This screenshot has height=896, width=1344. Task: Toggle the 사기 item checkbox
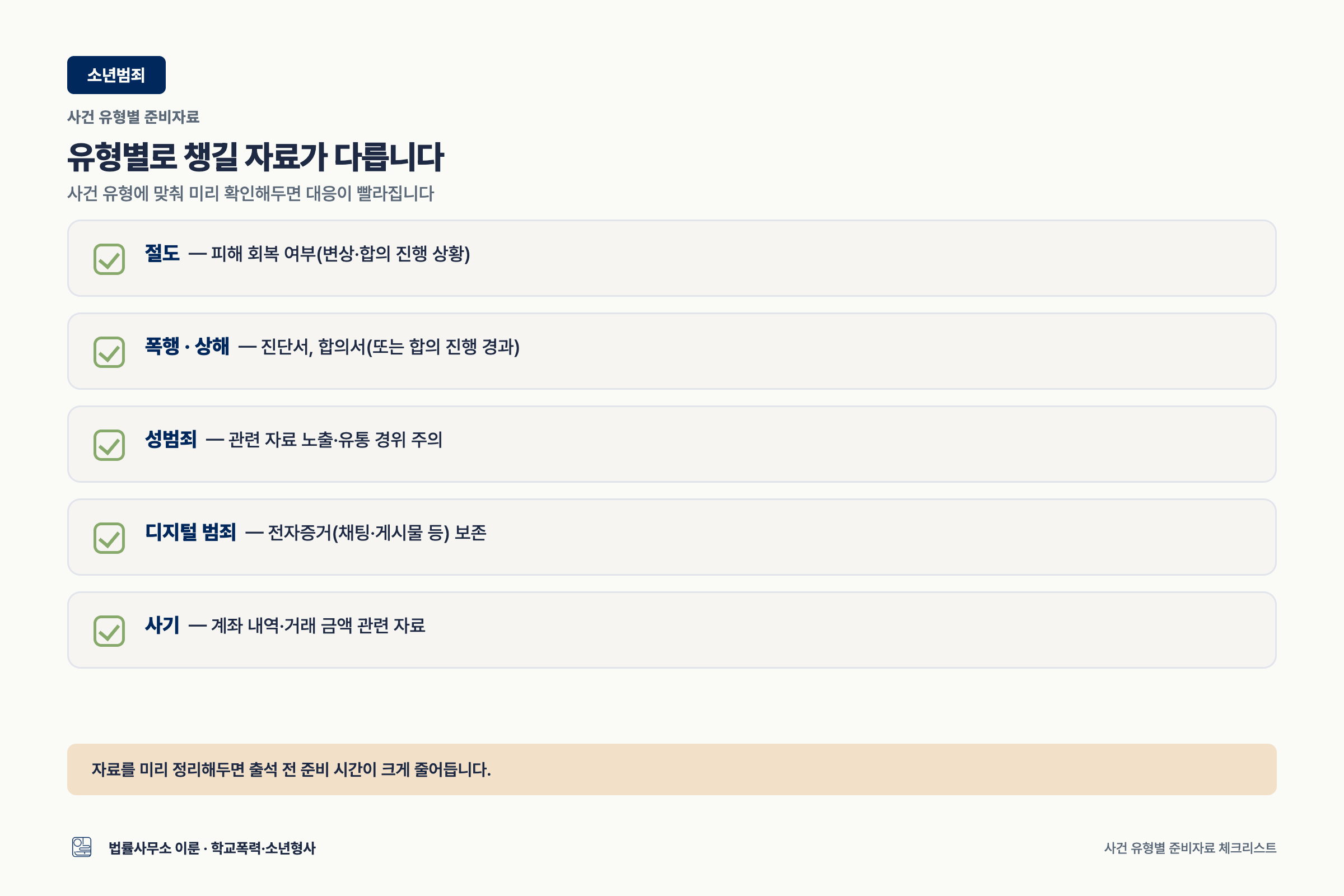(x=109, y=631)
